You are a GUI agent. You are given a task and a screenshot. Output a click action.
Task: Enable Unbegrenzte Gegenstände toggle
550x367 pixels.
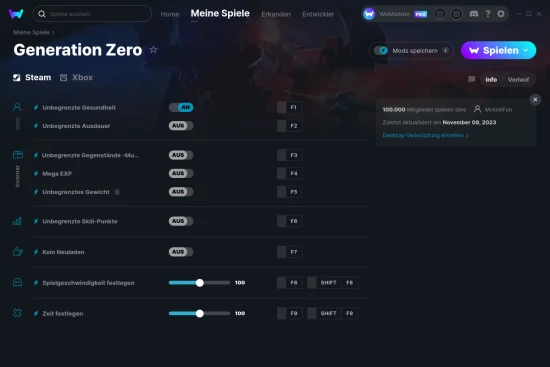(181, 155)
